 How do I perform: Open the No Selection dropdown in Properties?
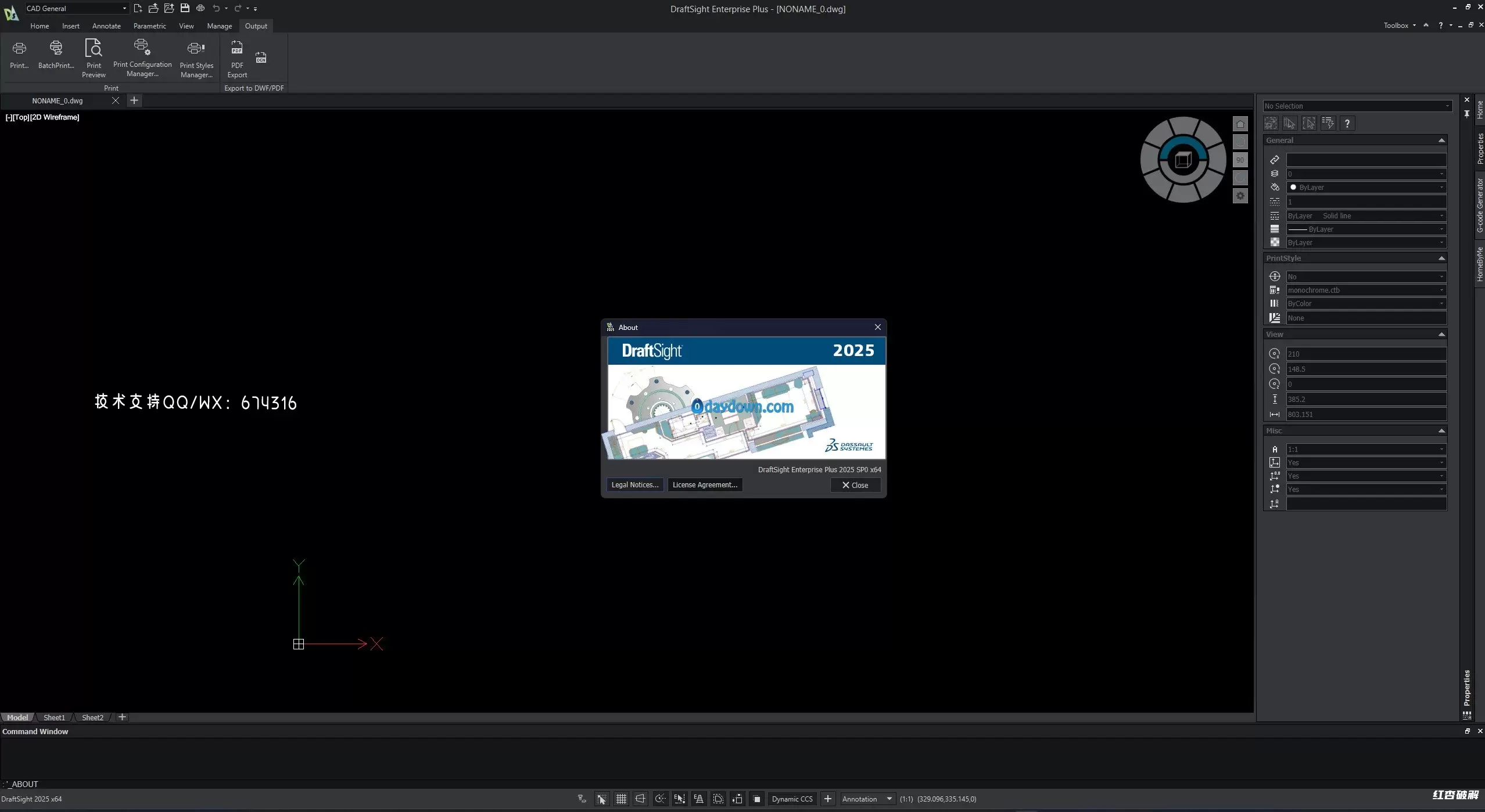[x=1357, y=106]
